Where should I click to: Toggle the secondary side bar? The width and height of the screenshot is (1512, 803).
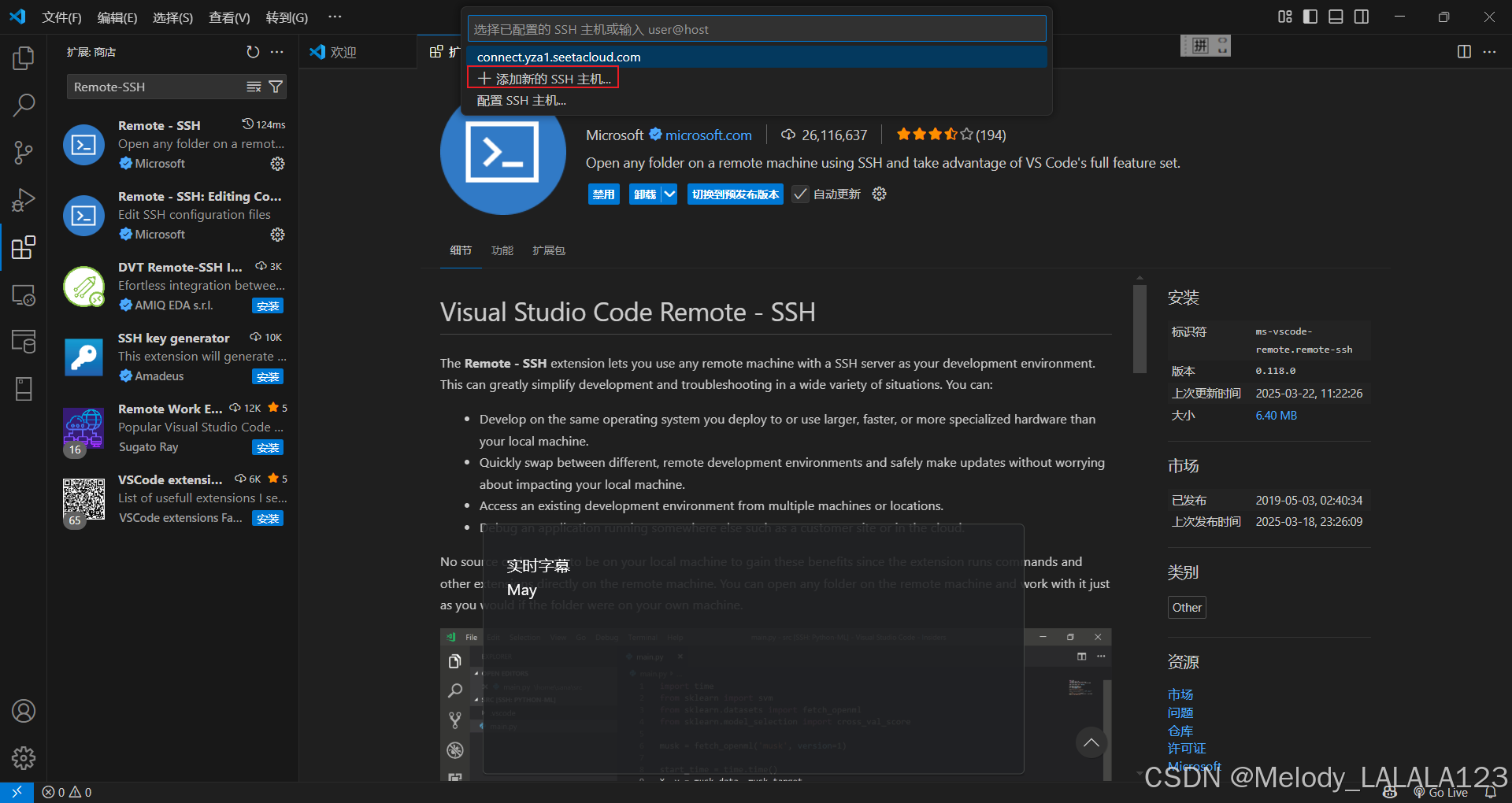click(x=1362, y=17)
